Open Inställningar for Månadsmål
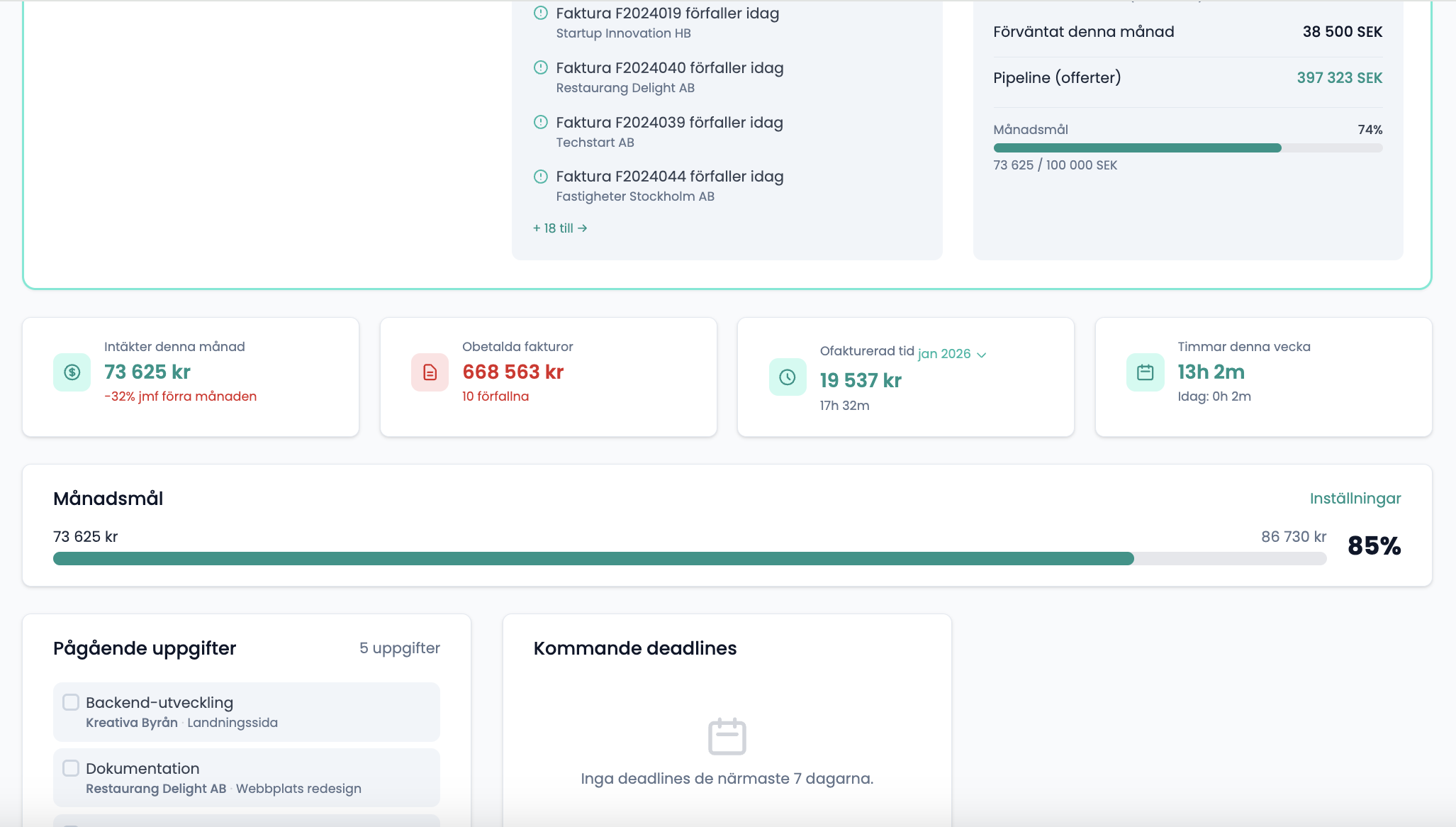Image resolution: width=1456 pixels, height=827 pixels. 1355,499
